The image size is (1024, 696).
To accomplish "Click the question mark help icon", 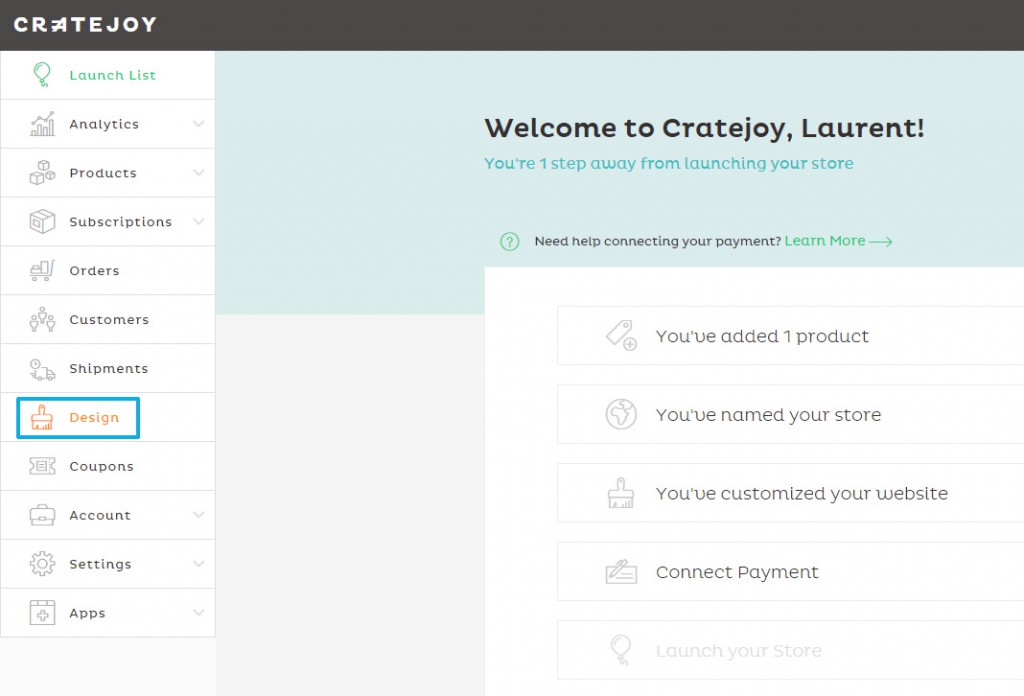I will (x=510, y=241).
